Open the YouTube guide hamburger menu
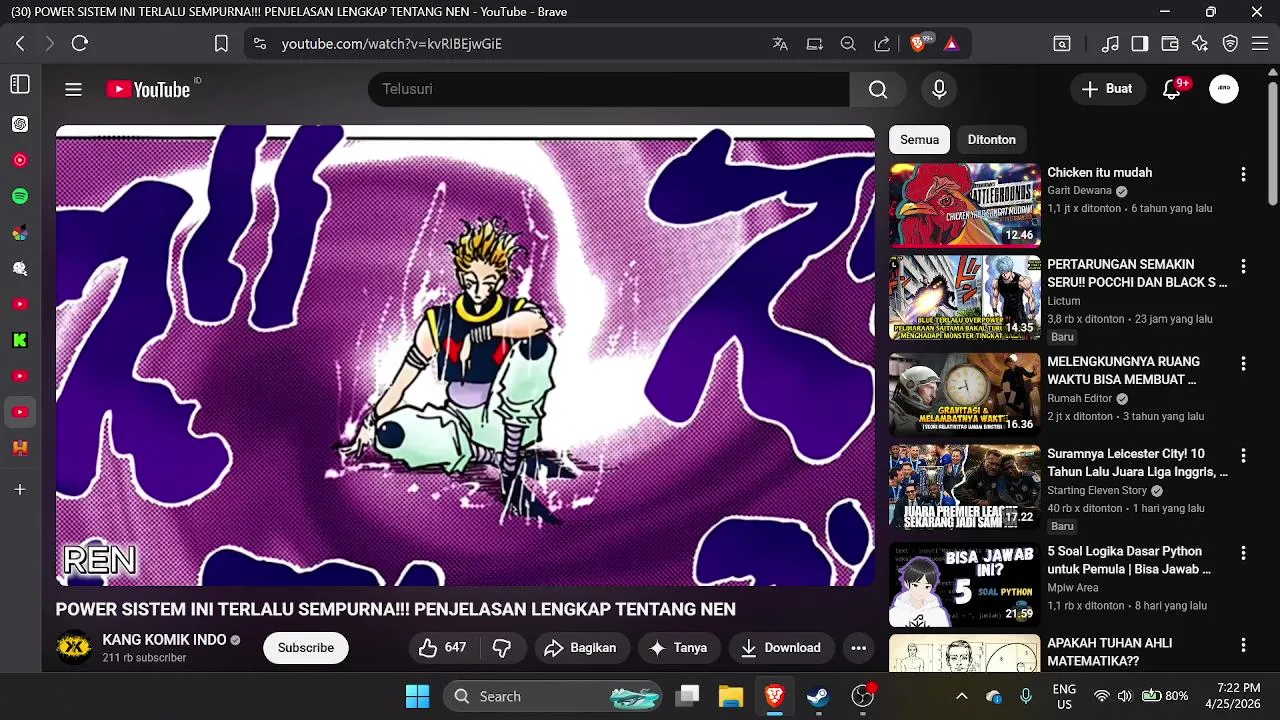 tap(73, 89)
